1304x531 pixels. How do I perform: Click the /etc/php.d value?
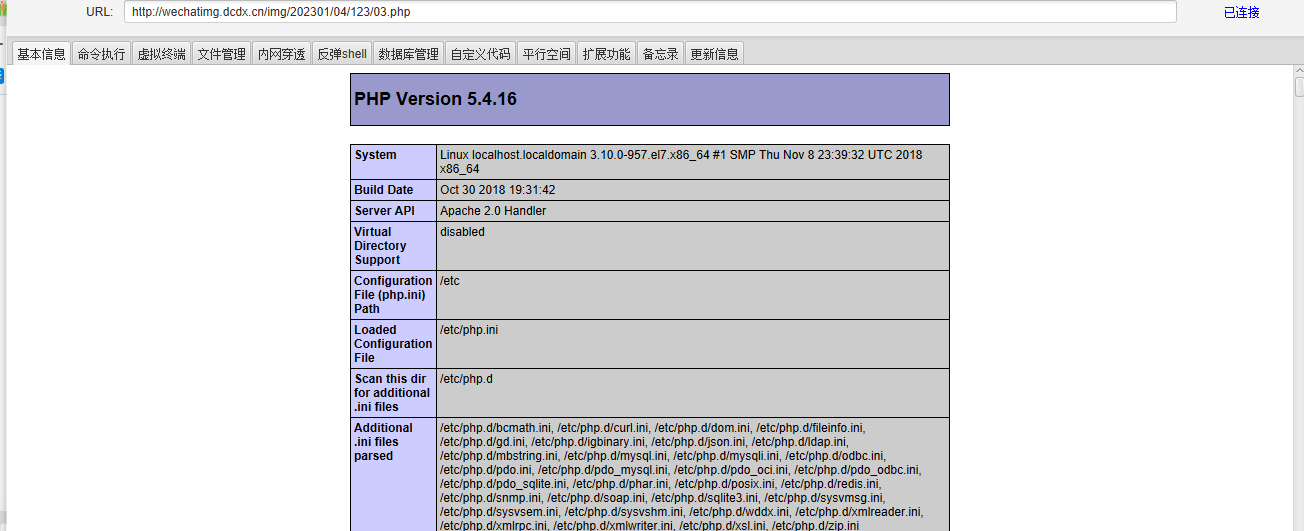[466, 379]
